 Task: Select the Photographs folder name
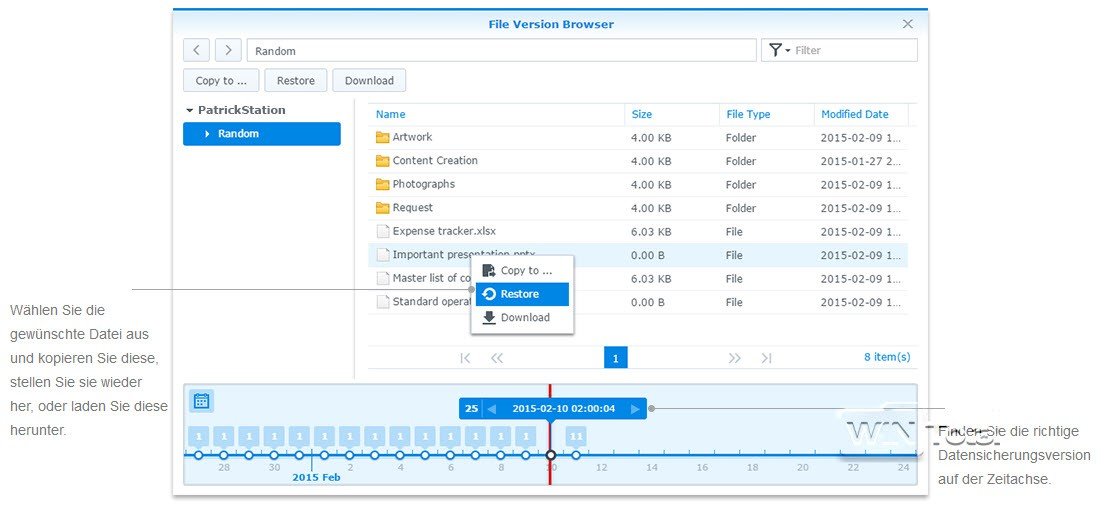(424, 184)
